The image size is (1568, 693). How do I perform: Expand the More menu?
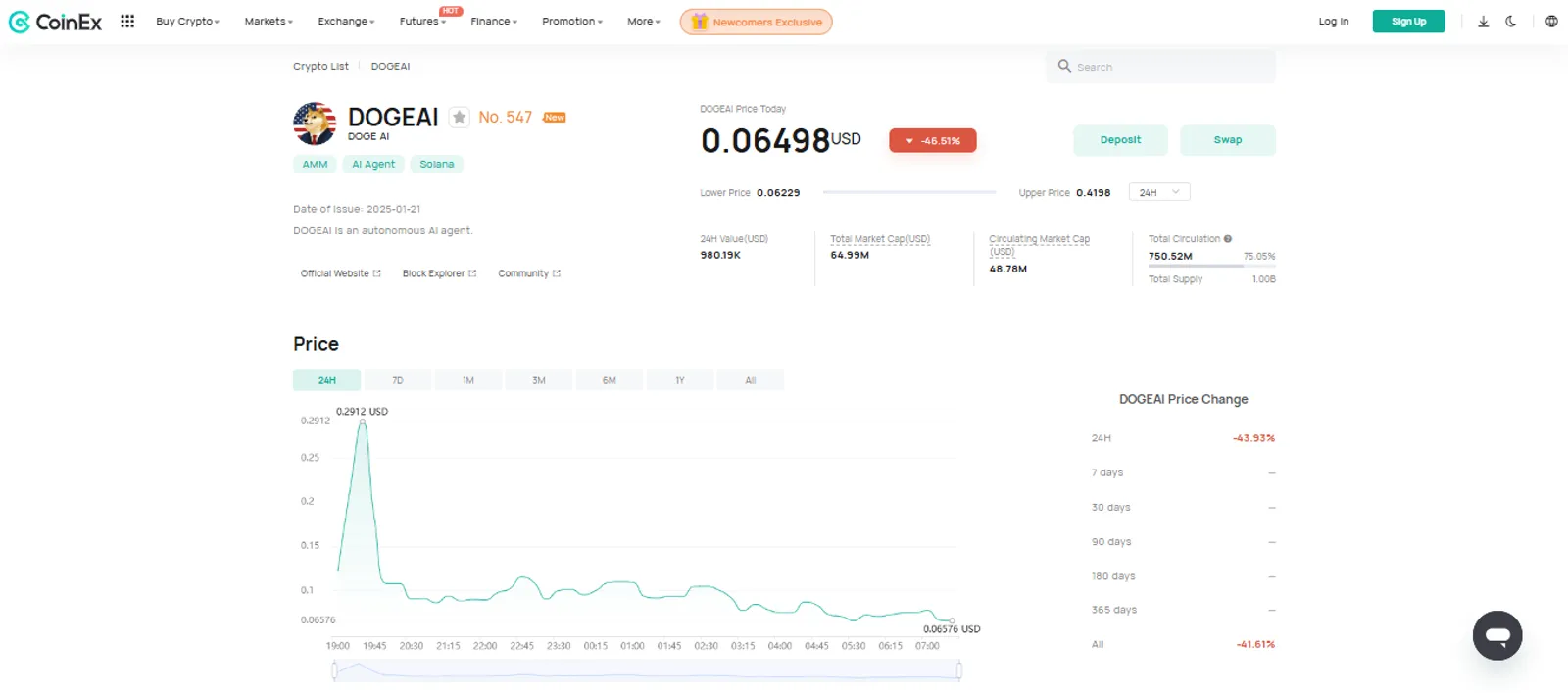click(x=644, y=22)
